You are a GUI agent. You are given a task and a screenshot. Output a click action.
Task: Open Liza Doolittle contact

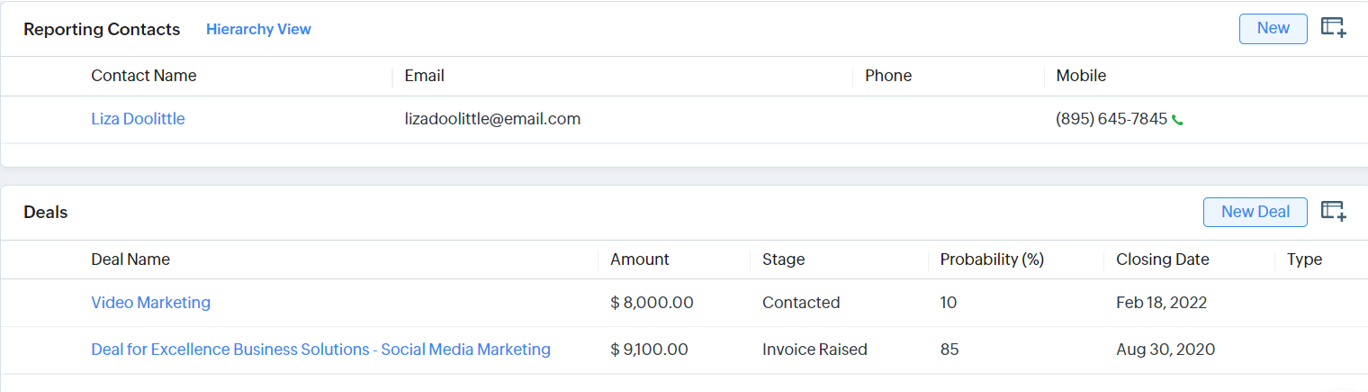tap(138, 119)
